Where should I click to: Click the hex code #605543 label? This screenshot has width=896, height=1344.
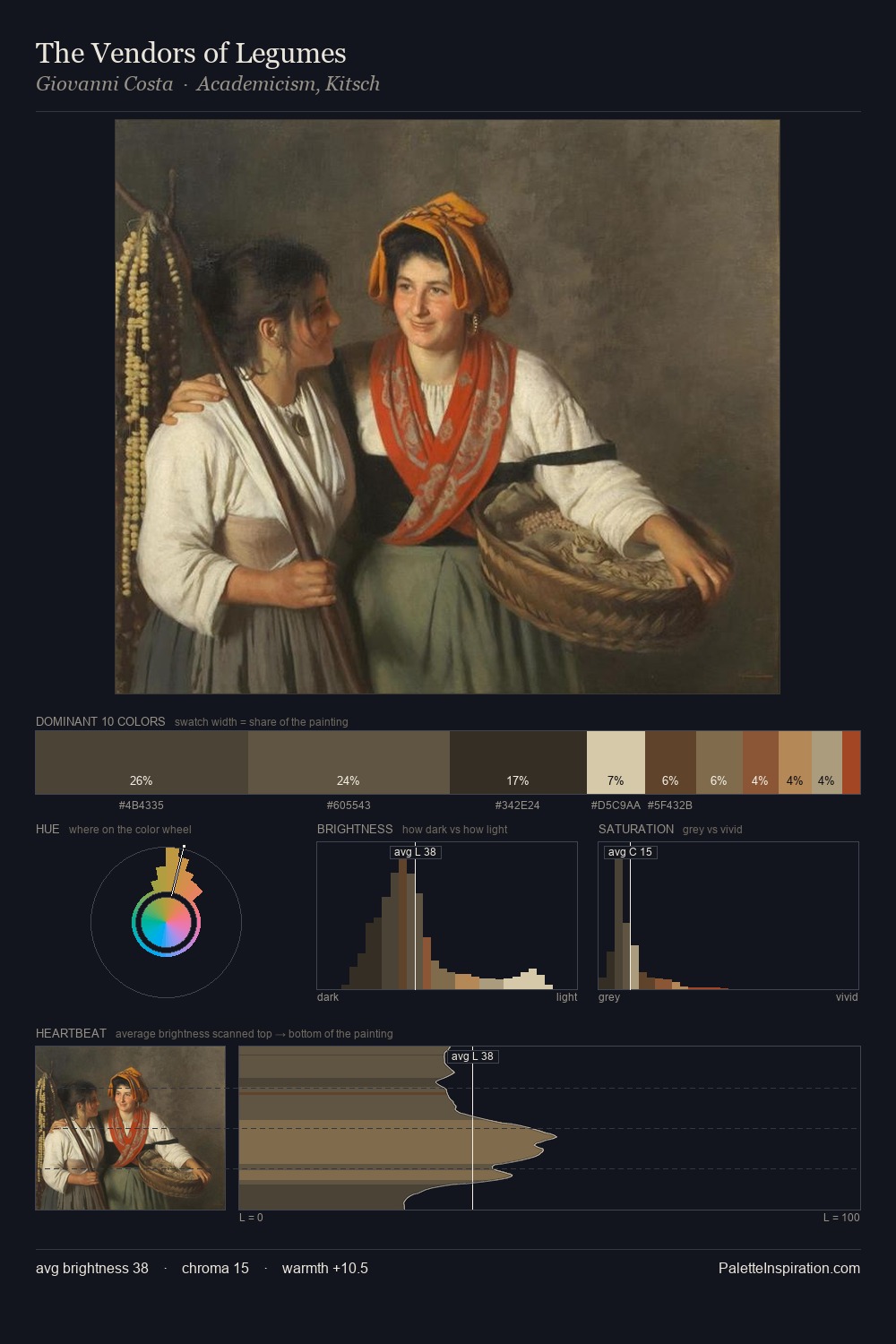point(349,806)
